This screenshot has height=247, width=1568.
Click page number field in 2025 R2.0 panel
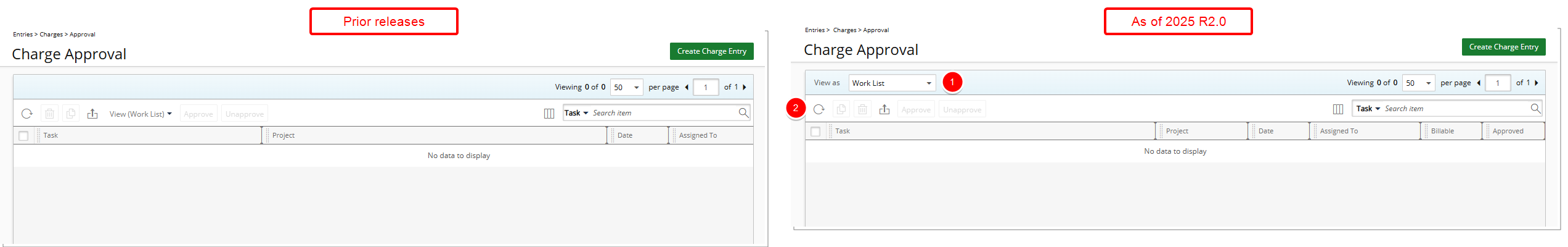tap(1498, 83)
